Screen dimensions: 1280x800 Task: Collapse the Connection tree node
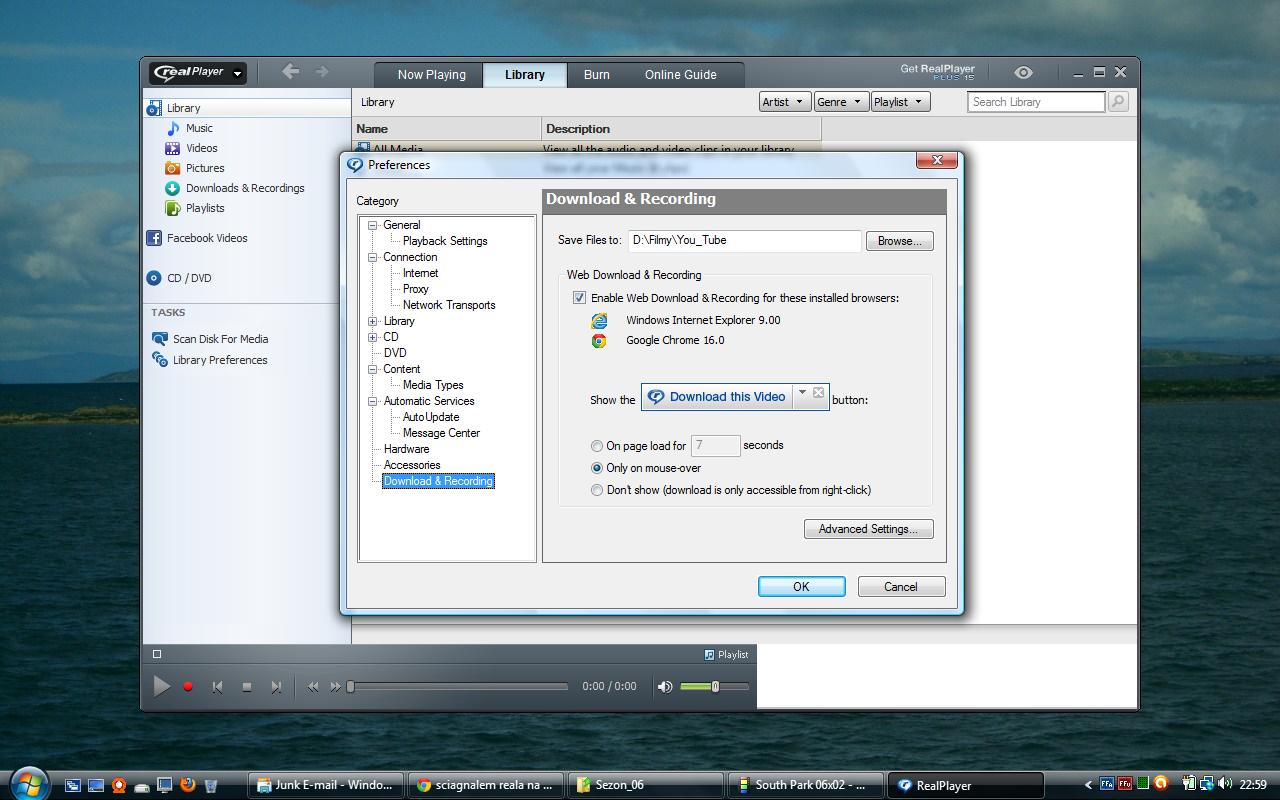pyautogui.click(x=373, y=257)
